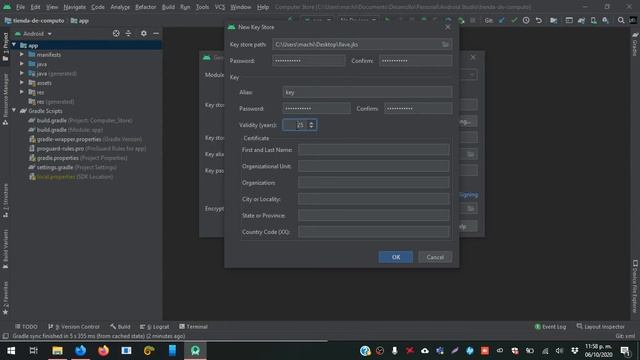Select settings.gradle in project tree
The width and height of the screenshot is (640, 360).
coord(72,167)
